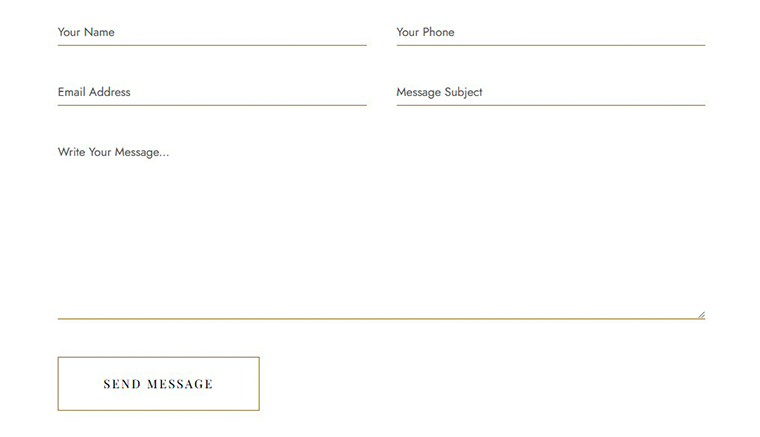Image resolution: width=760 pixels, height=437 pixels.
Task: Submit the contact form with Send Message
Action: coord(158,384)
